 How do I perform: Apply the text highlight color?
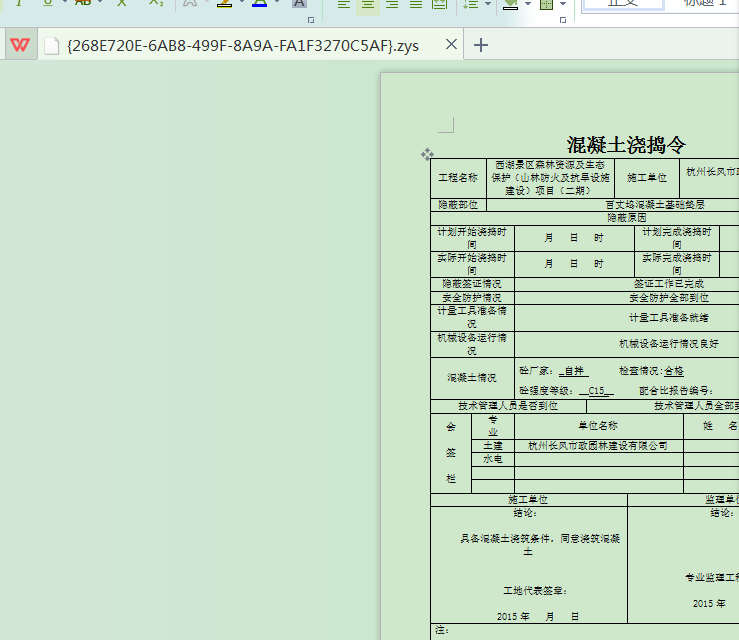[224, 4]
